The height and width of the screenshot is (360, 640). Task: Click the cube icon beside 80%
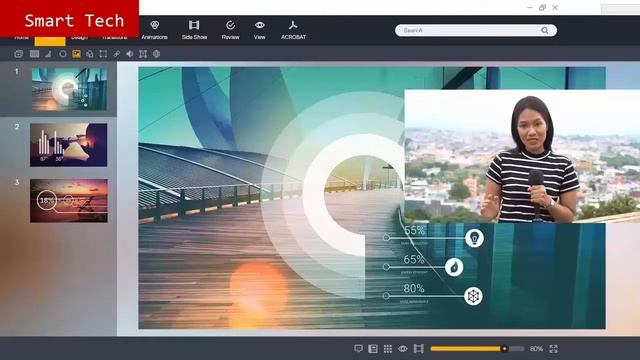coord(473,296)
